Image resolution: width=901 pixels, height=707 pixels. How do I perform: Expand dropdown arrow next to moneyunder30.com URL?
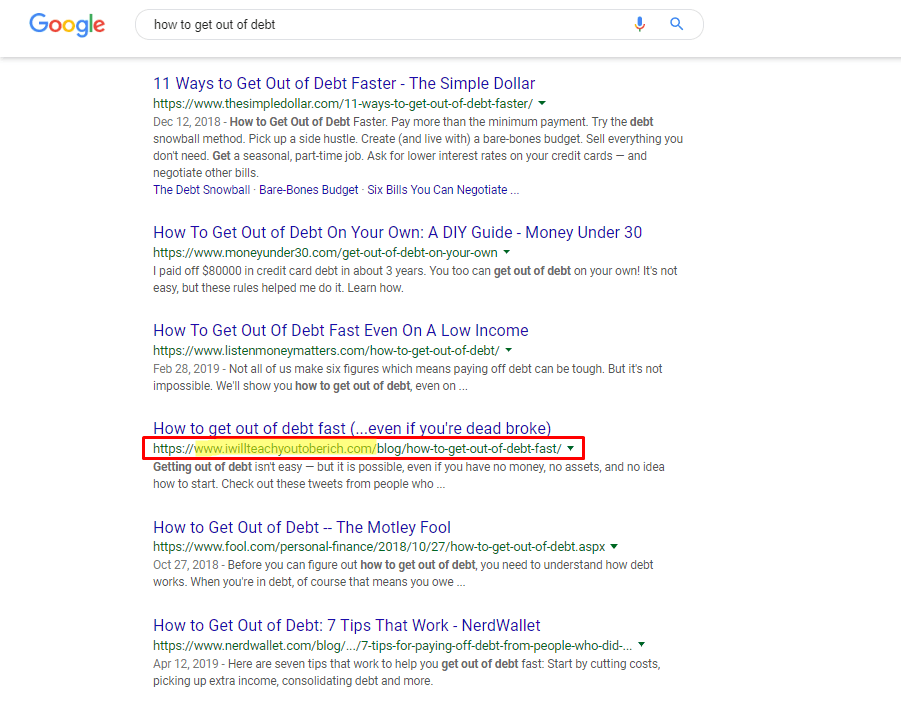tap(507, 252)
